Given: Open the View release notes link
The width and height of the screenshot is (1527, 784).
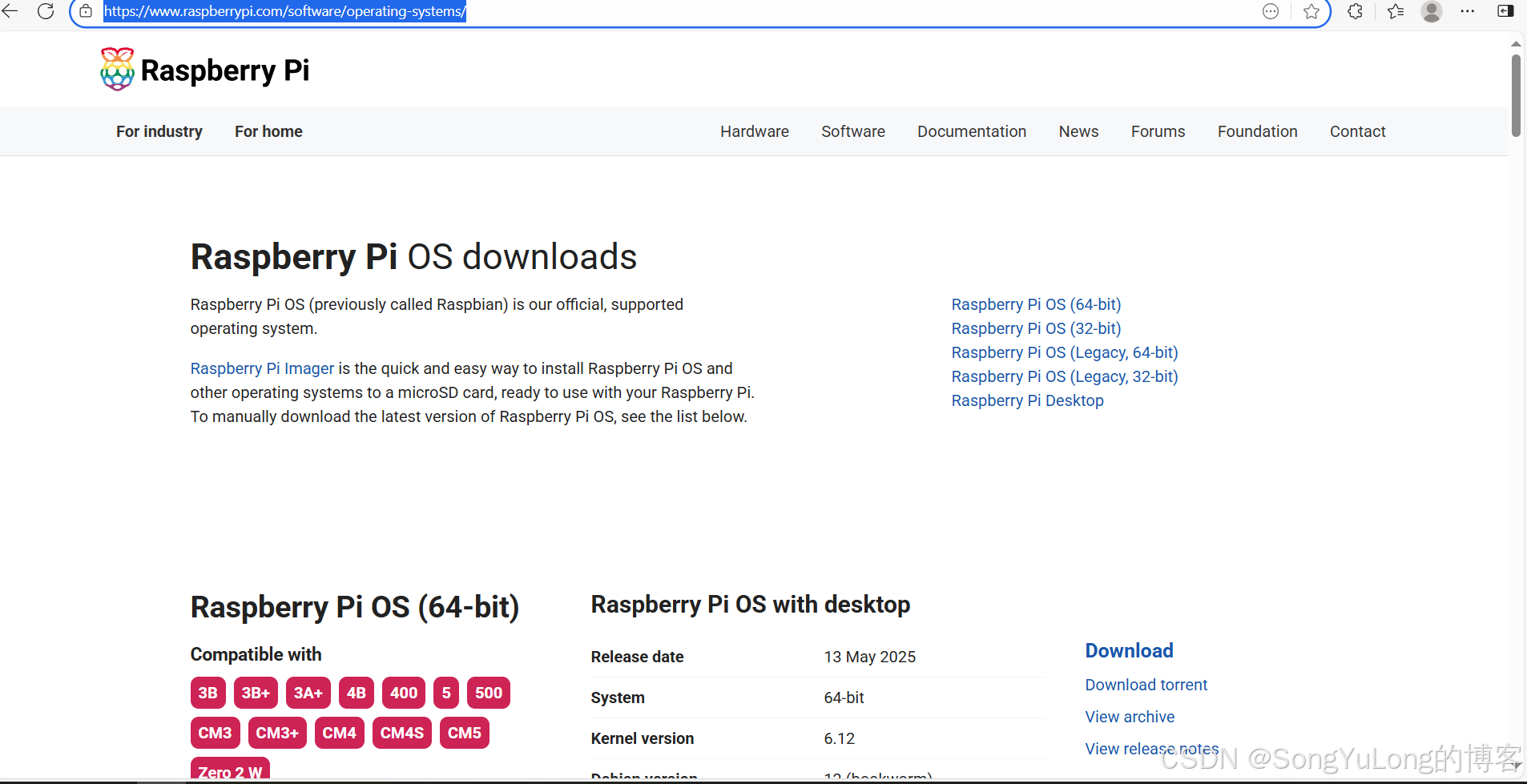Looking at the screenshot, I should tap(1151, 749).
